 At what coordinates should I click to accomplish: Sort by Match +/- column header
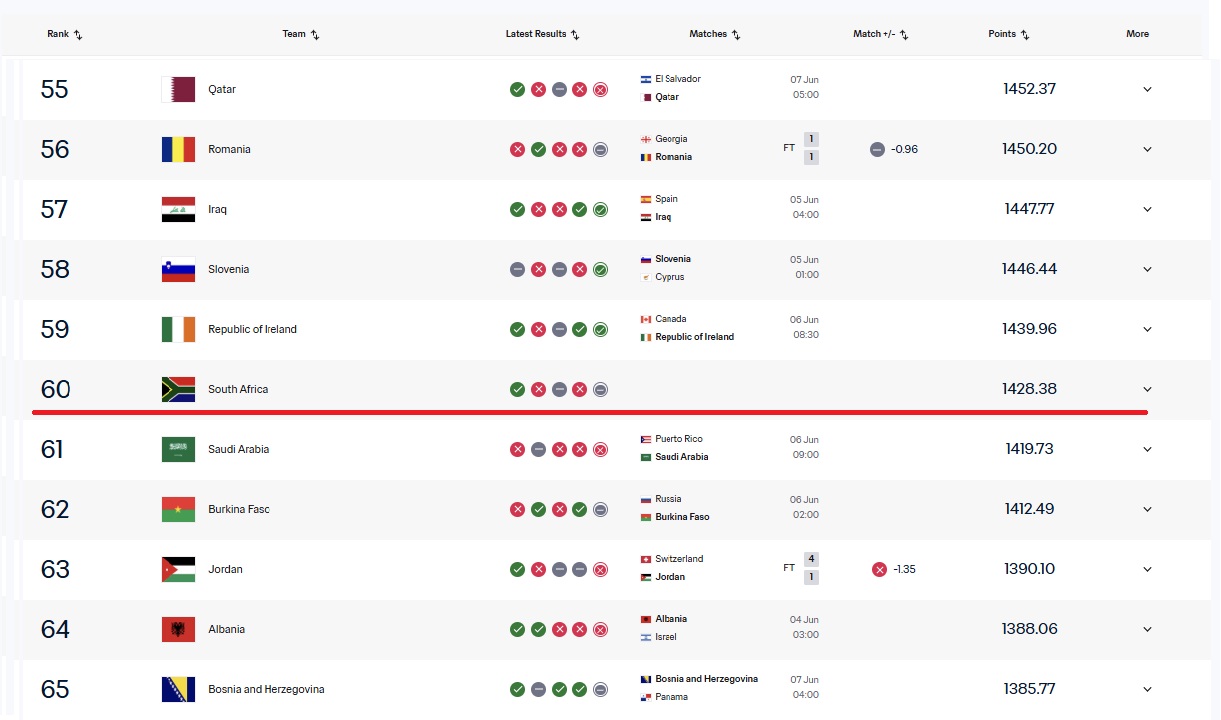pos(881,34)
